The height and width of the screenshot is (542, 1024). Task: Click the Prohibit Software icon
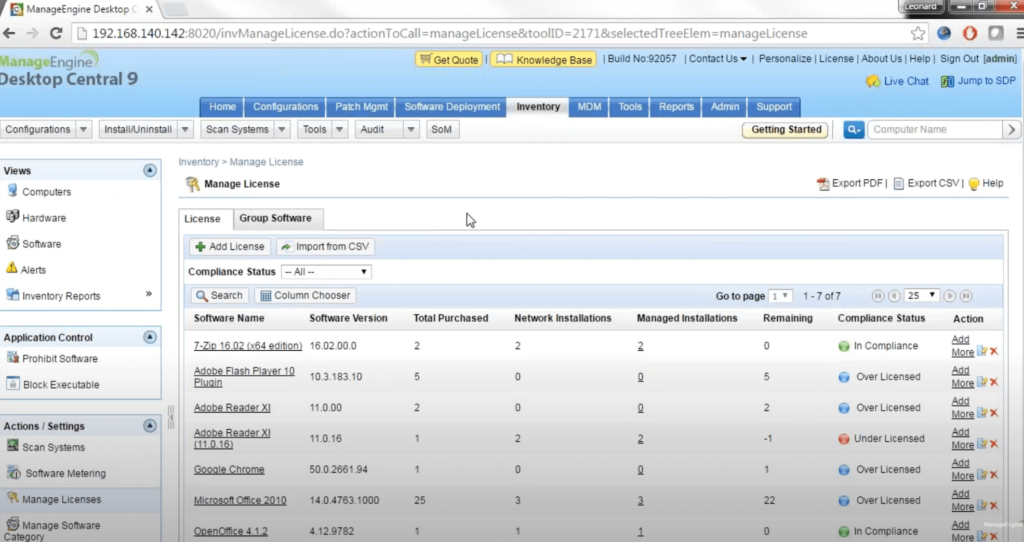click(x=12, y=357)
